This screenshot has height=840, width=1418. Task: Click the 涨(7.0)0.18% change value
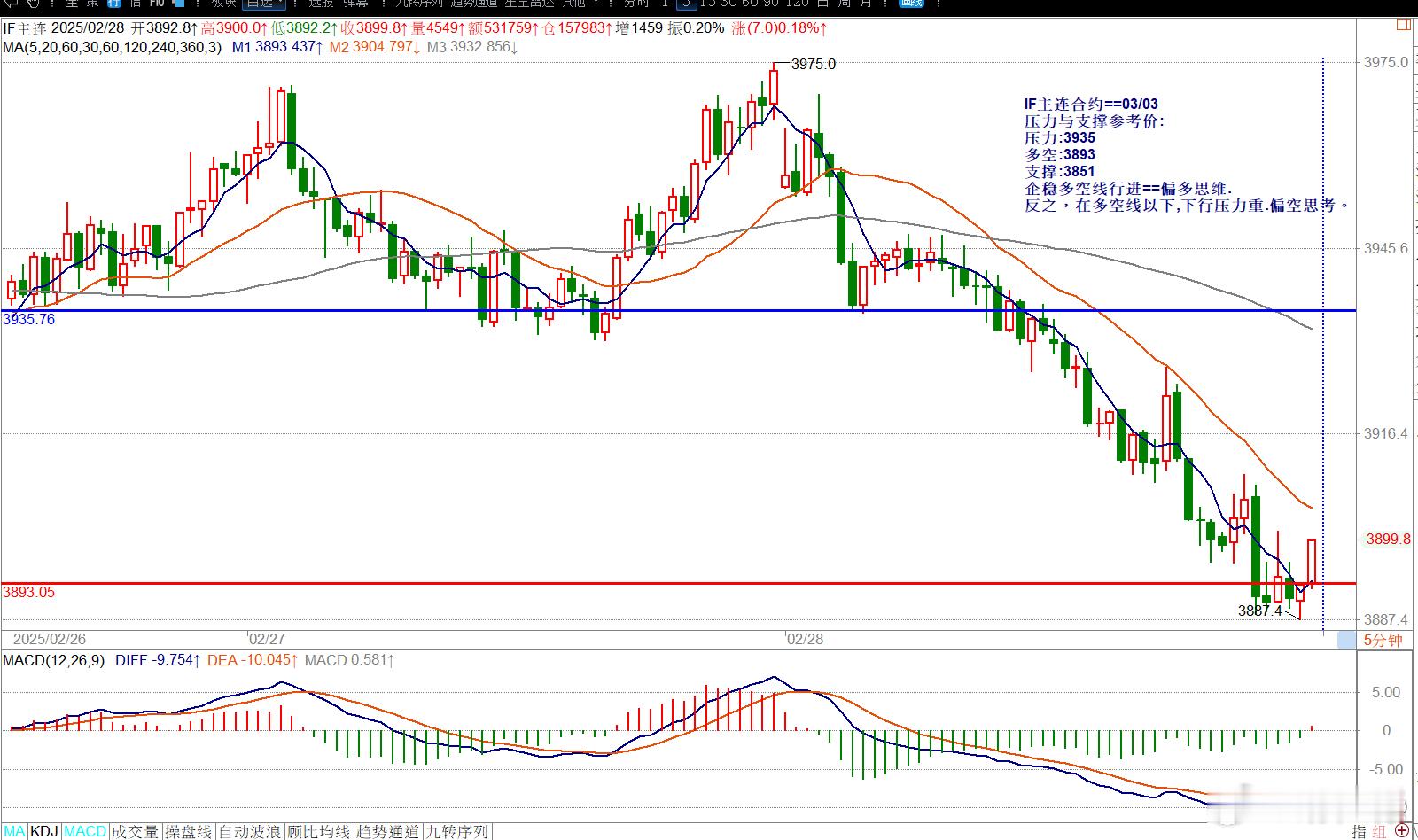coord(780,28)
